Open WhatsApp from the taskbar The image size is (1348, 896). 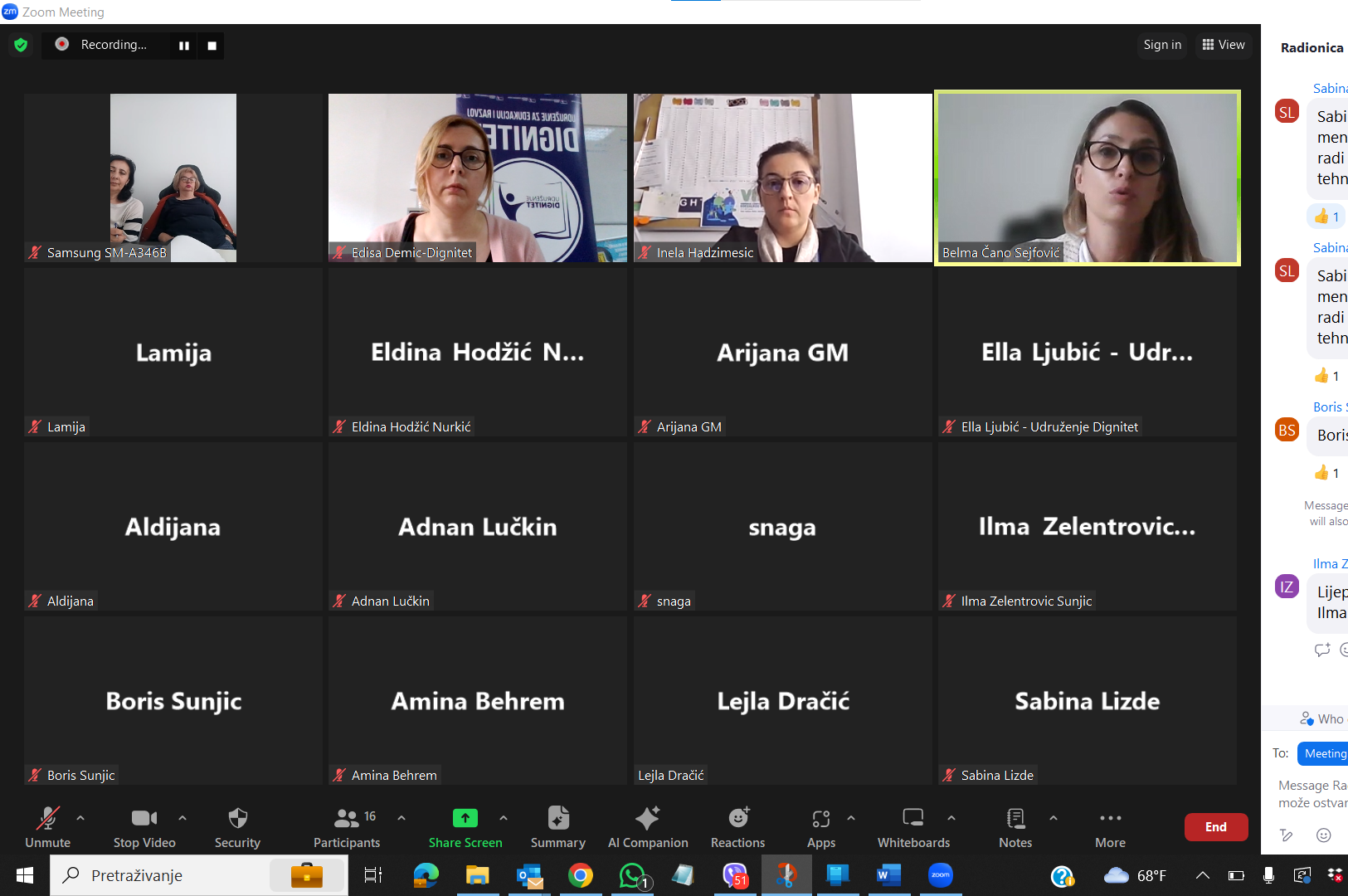tap(633, 875)
